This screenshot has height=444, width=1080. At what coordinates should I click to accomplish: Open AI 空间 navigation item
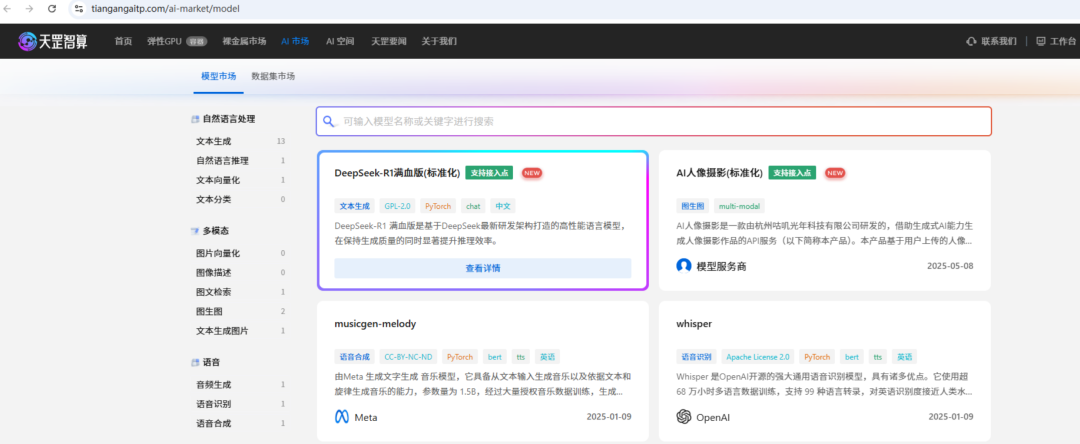point(340,41)
